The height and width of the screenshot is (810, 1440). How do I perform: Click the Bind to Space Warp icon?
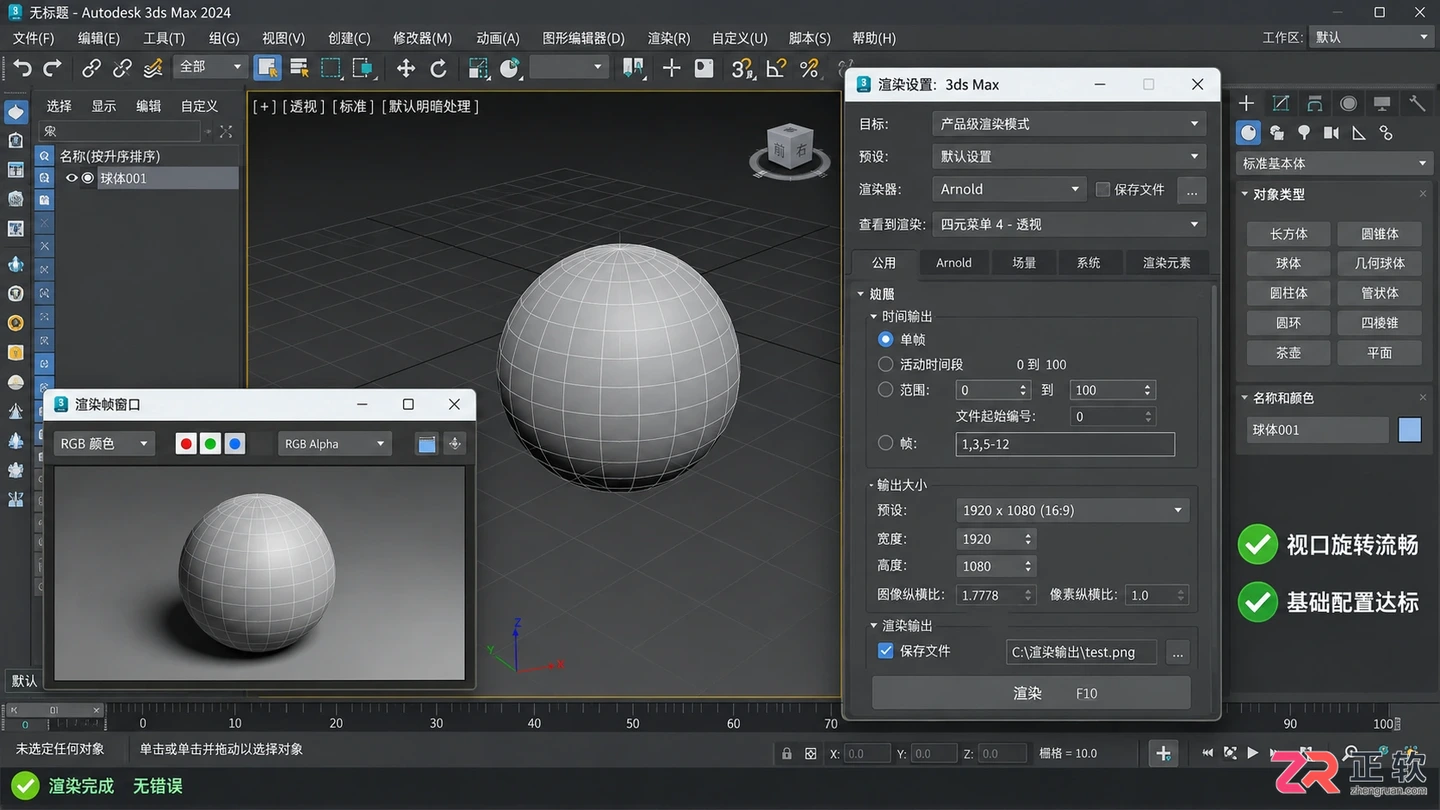point(153,68)
